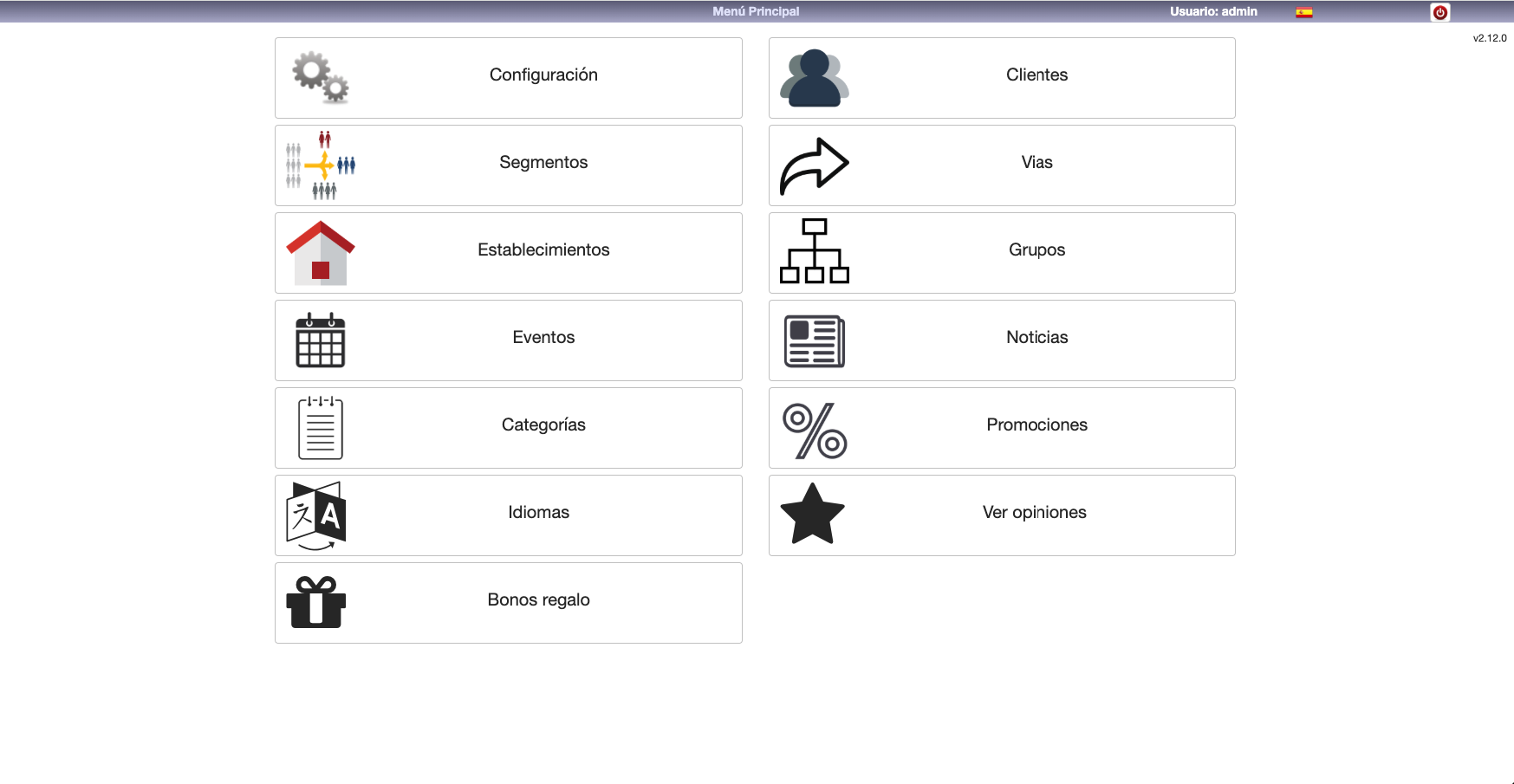The height and width of the screenshot is (784, 1514).
Task: Open the Establecimientos section
Action: 543,250
